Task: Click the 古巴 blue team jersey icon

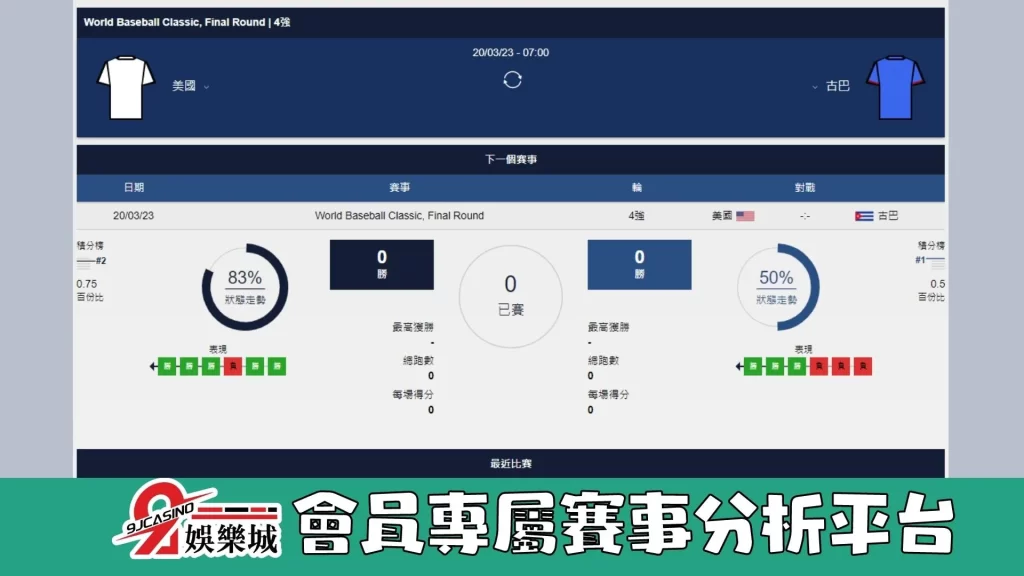Action: tap(896, 88)
